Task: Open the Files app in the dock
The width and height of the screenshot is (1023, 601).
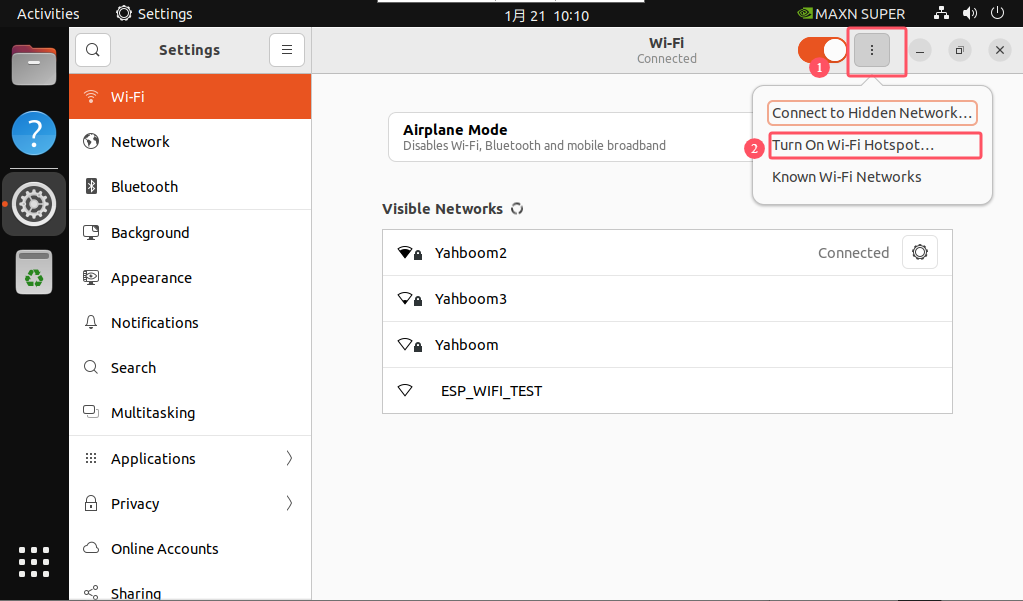Action: (34, 65)
